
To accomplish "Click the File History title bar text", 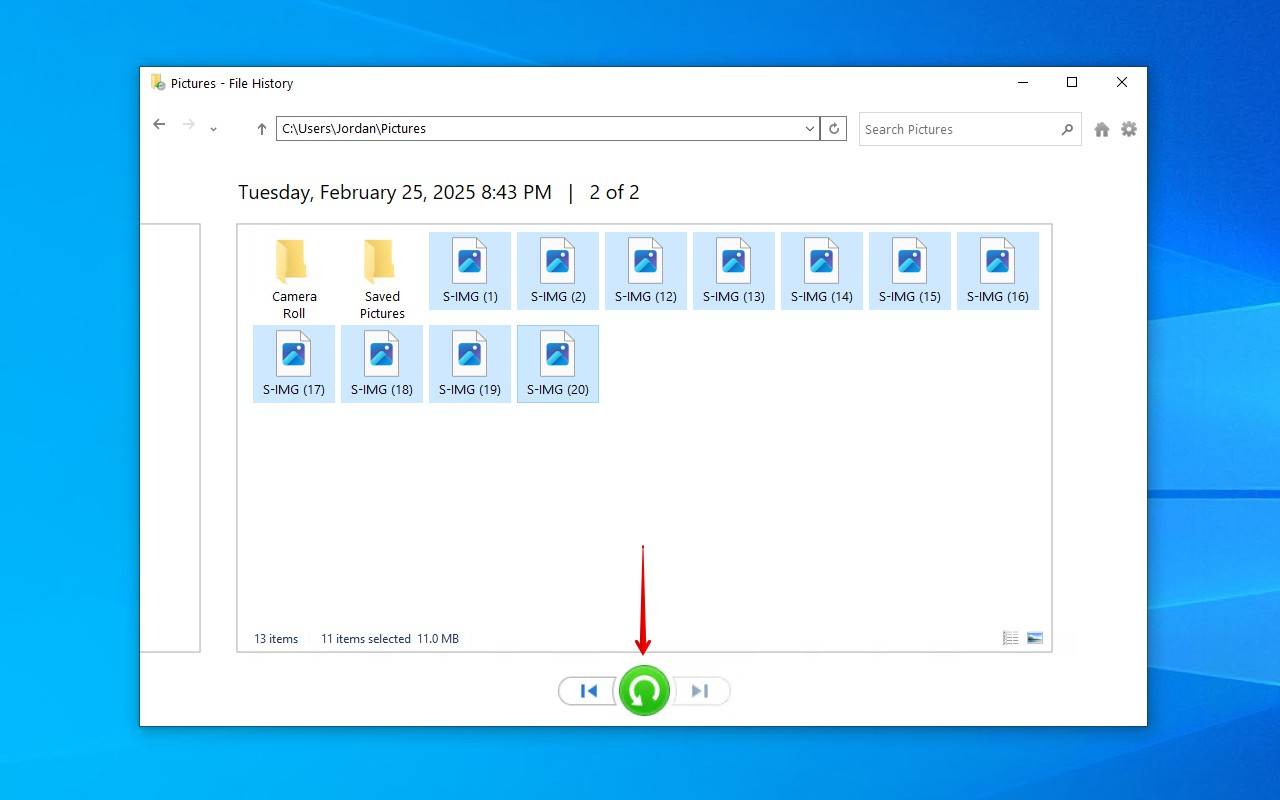I will [x=231, y=83].
